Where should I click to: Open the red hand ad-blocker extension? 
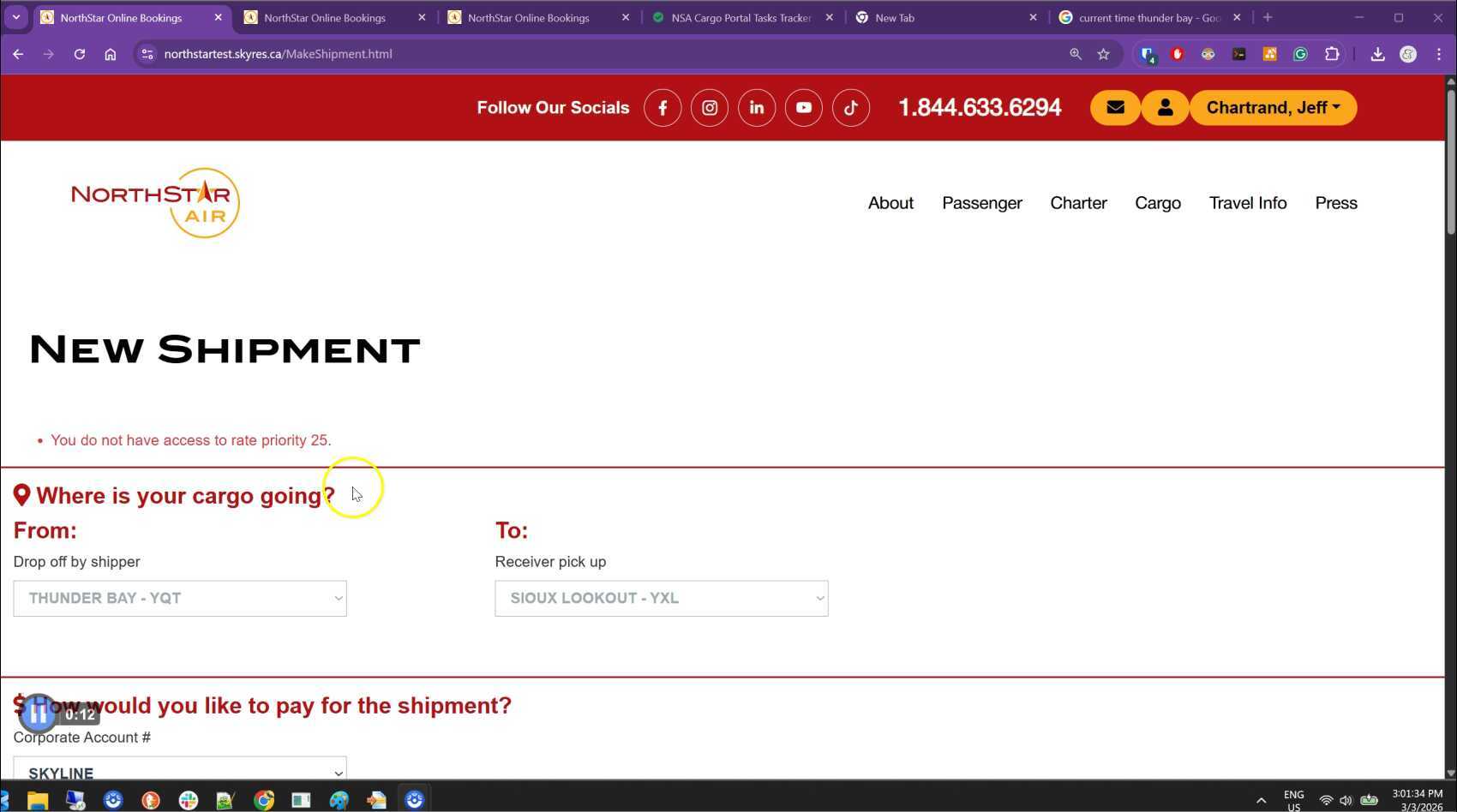tap(1178, 54)
